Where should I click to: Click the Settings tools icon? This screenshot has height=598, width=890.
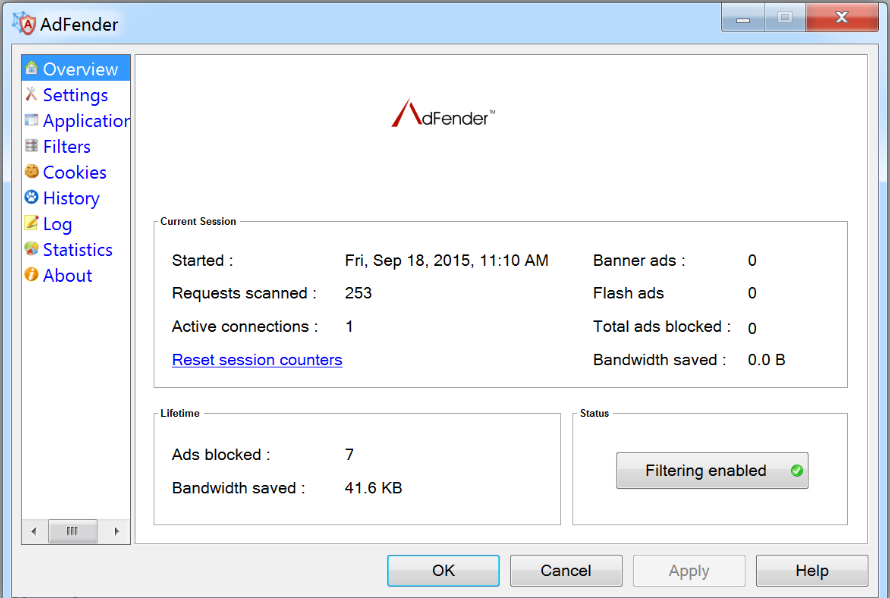(x=31, y=94)
